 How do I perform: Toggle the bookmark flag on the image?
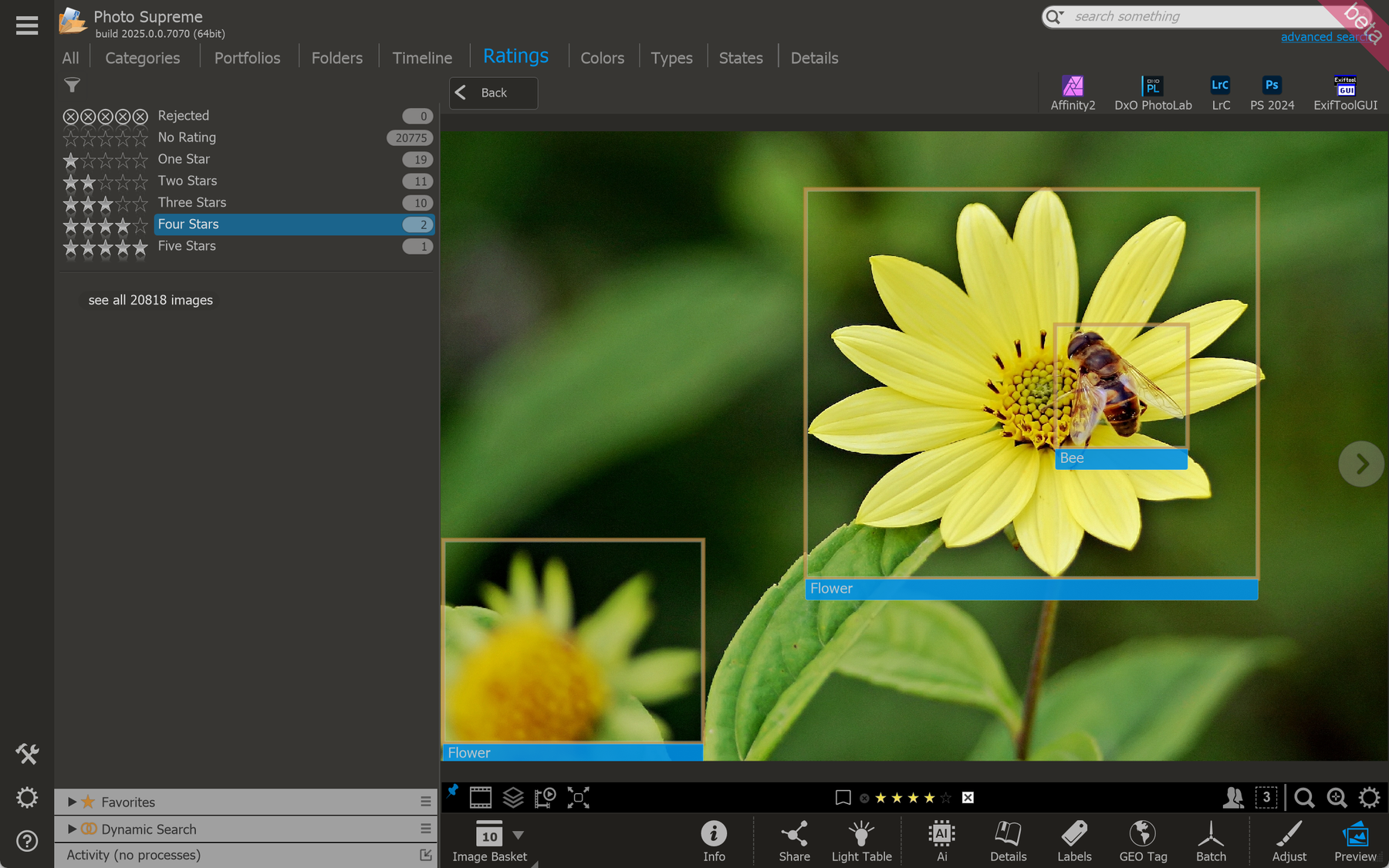click(x=843, y=798)
